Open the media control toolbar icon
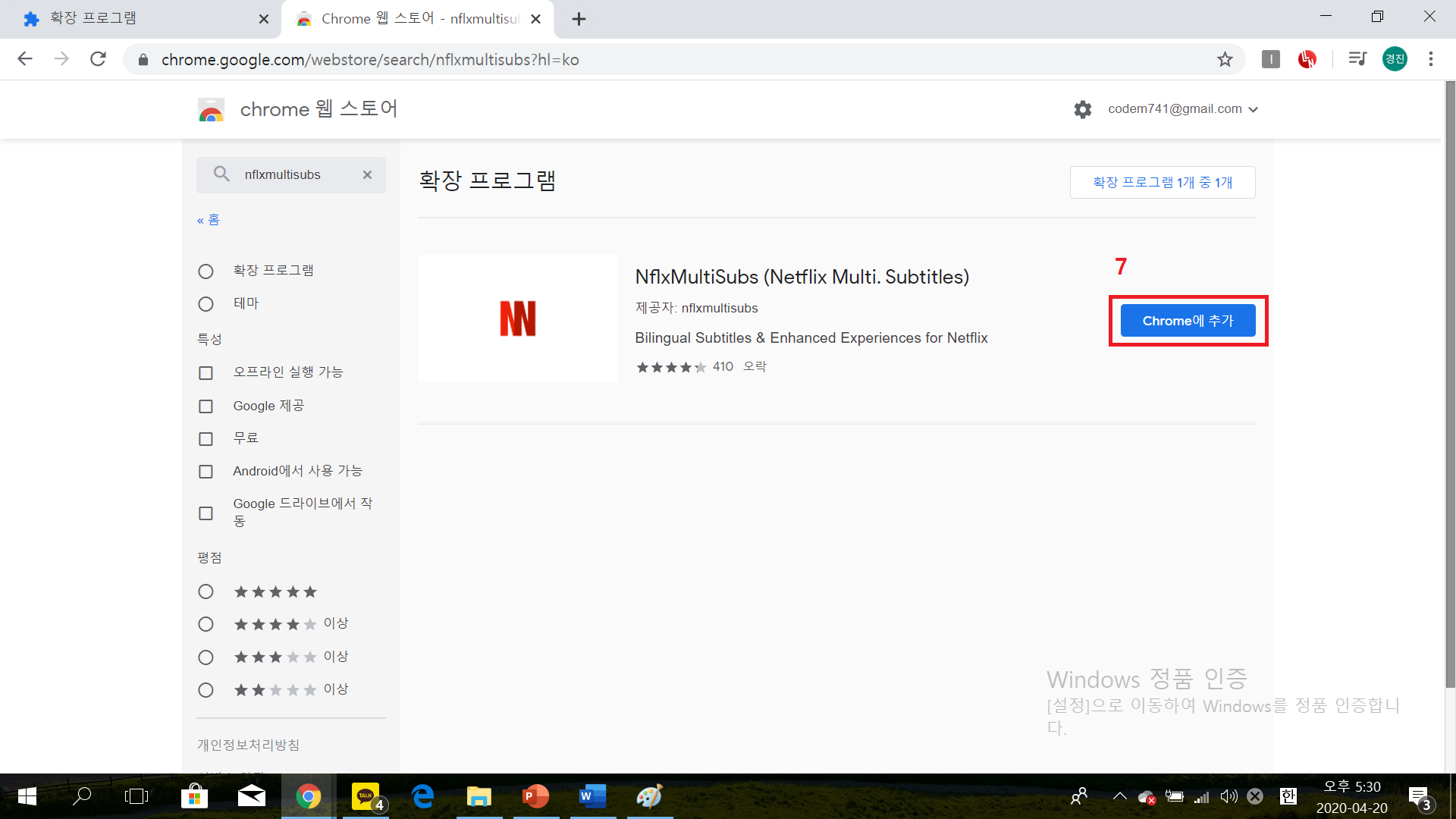 (x=1357, y=59)
